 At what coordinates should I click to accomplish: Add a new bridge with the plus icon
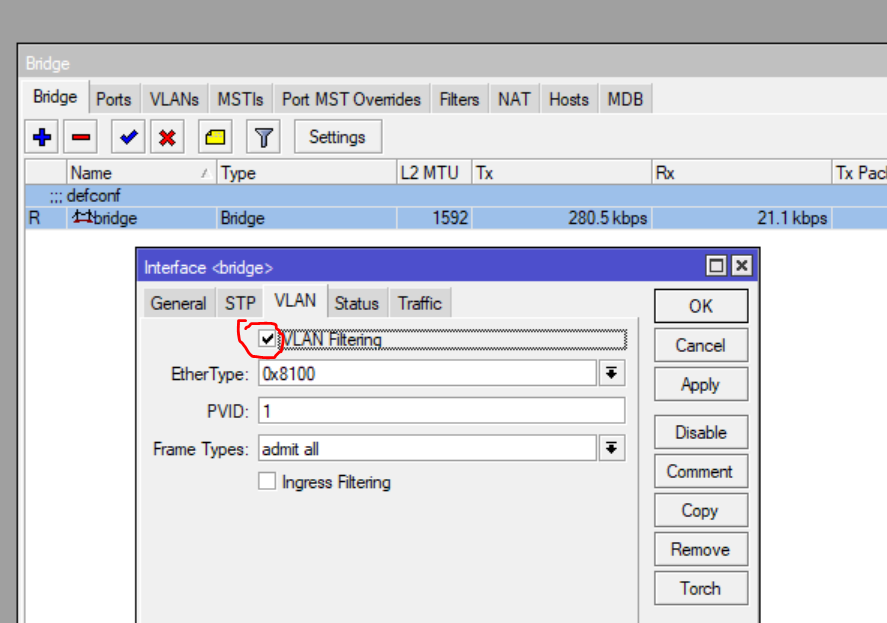pyautogui.click(x=41, y=136)
